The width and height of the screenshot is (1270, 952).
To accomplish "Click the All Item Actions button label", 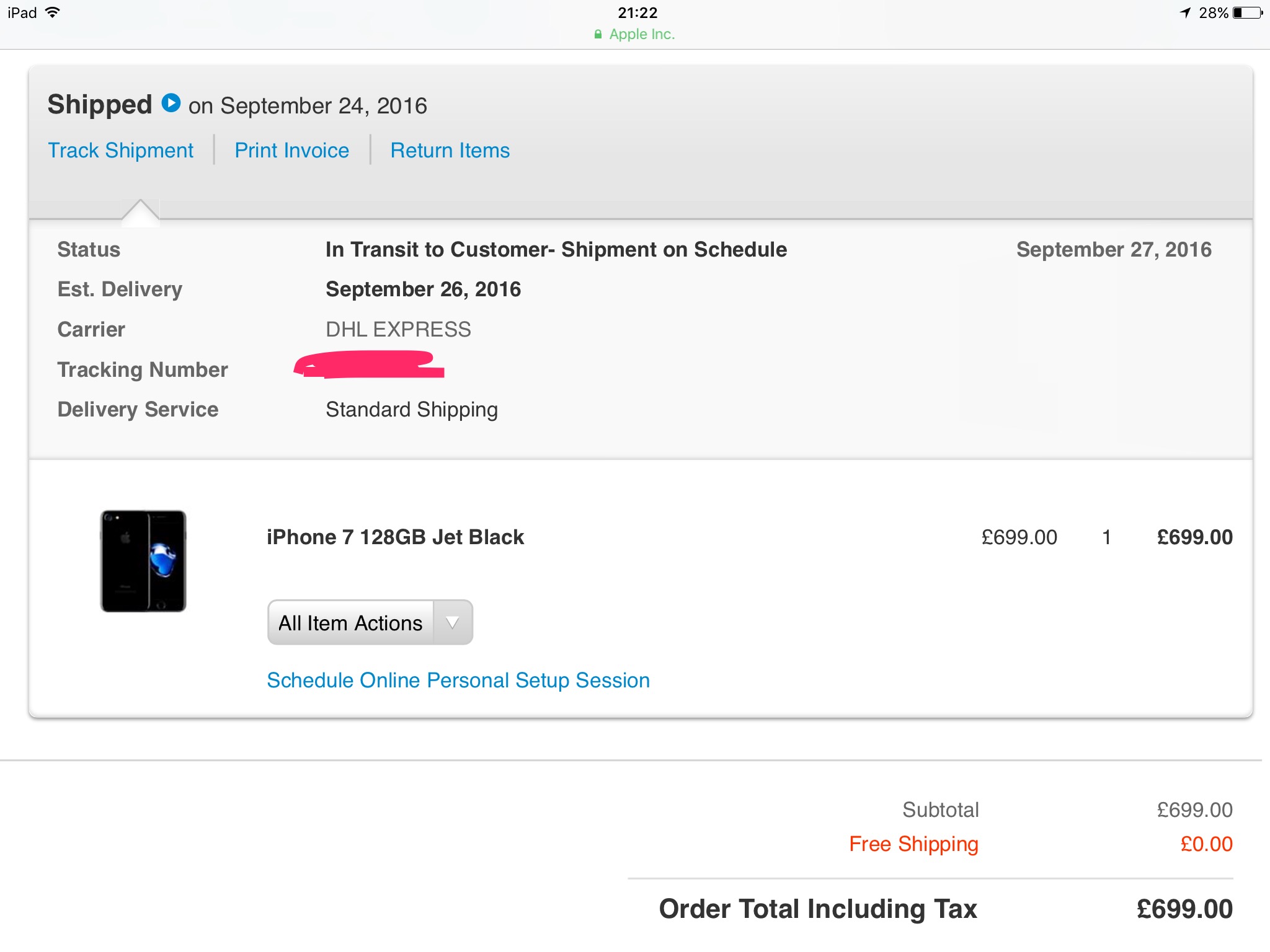I will pyautogui.click(x=350, y=622).
